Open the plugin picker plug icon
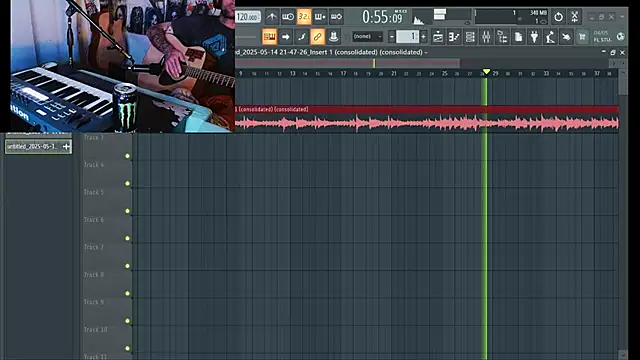This screenshot has height=360, width=640. pos(534,37)
